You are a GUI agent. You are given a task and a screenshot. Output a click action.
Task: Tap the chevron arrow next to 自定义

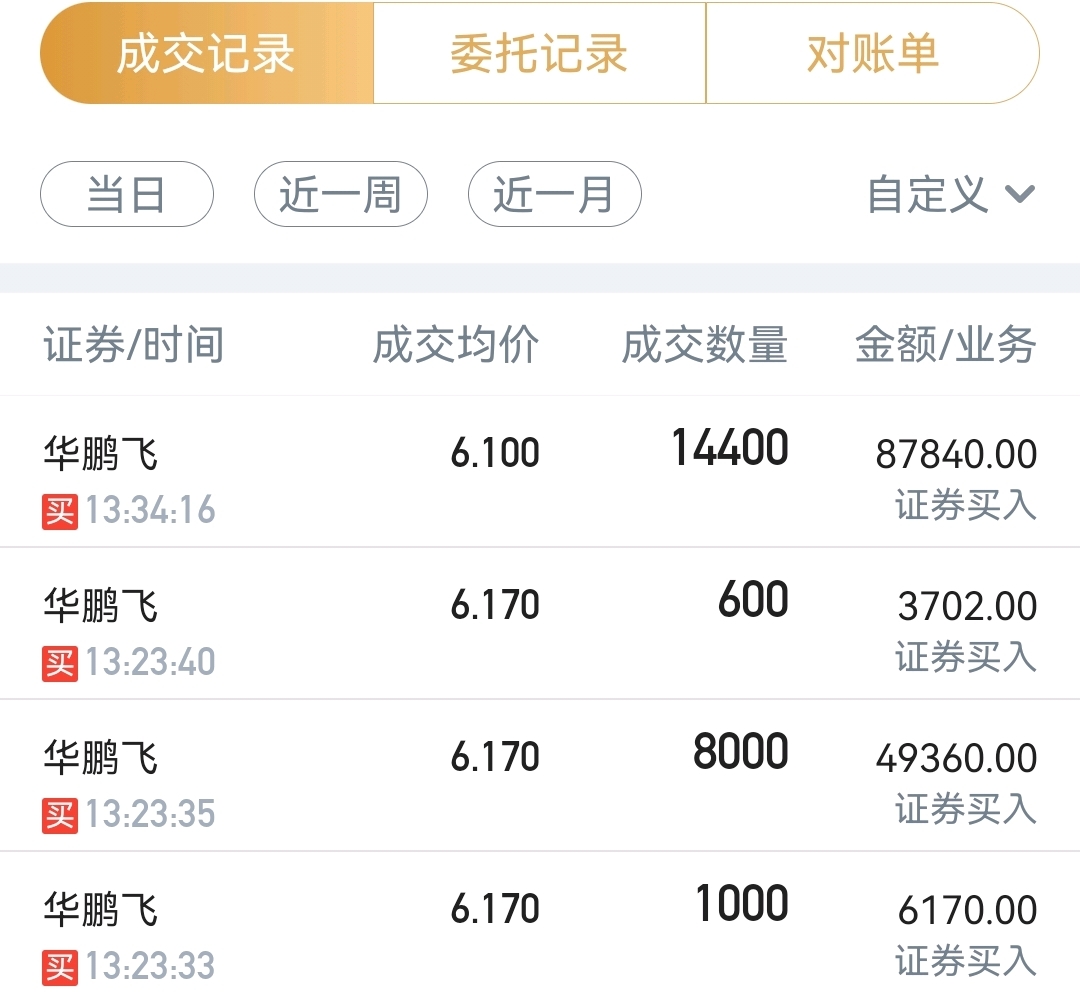(1020, 195)
